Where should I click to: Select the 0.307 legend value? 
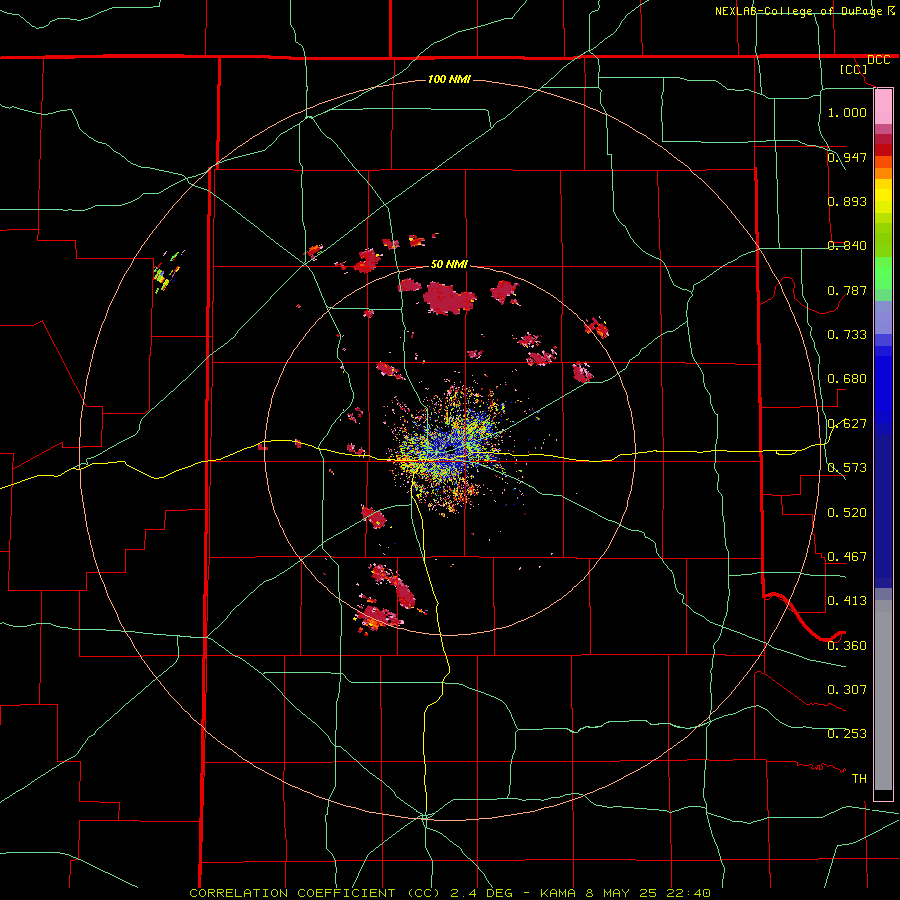tap(847, 689)
